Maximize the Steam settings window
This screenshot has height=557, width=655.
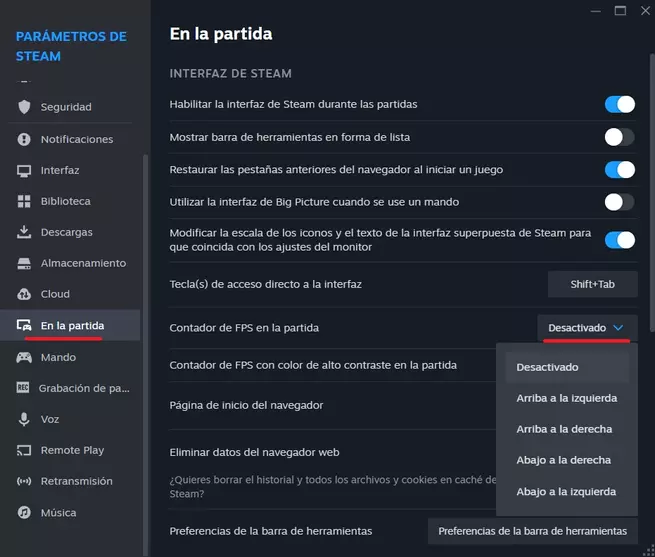tap(620, 10)
